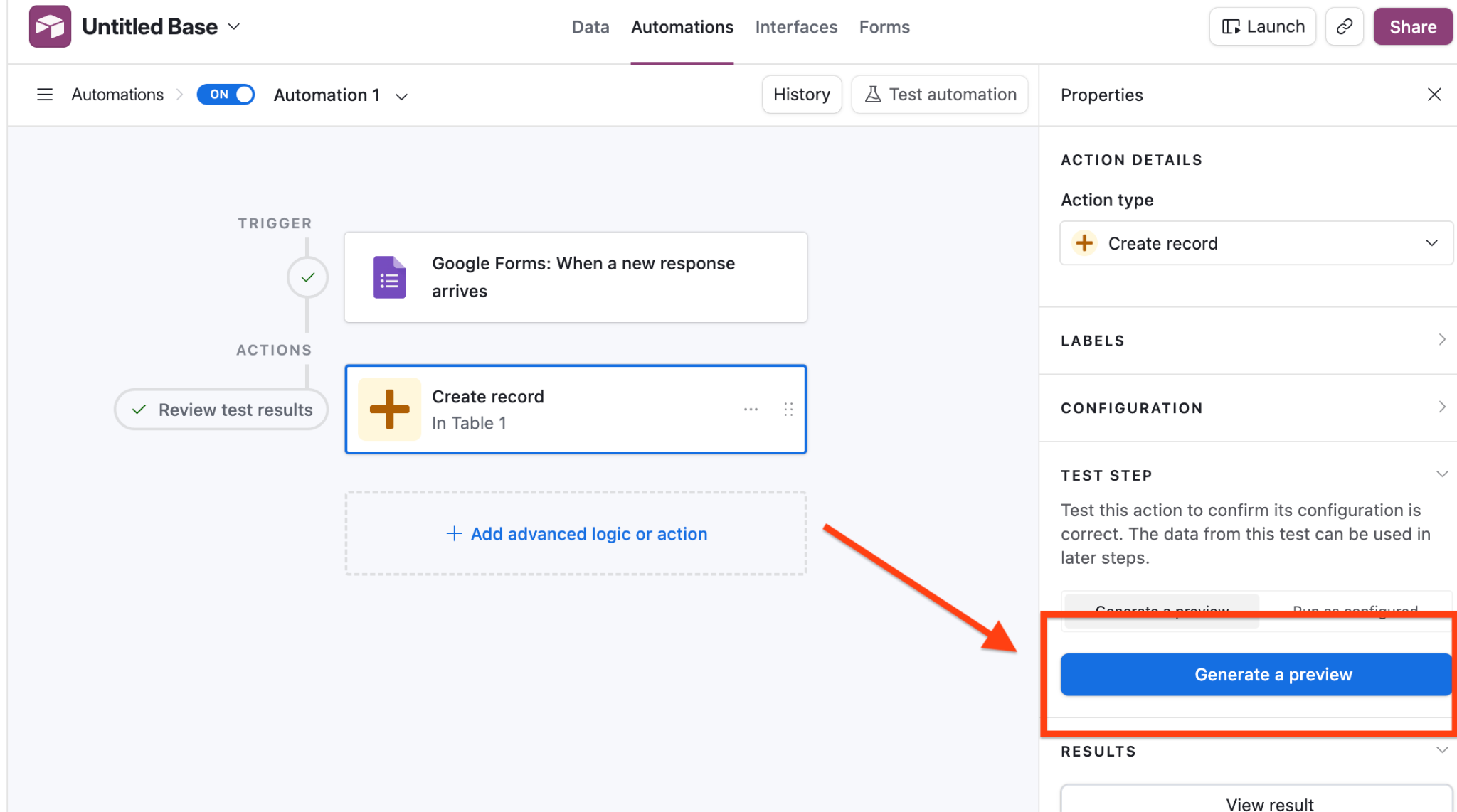Screen dimensions: 1457x812
Task: Open the automation History
Action: 801,94
